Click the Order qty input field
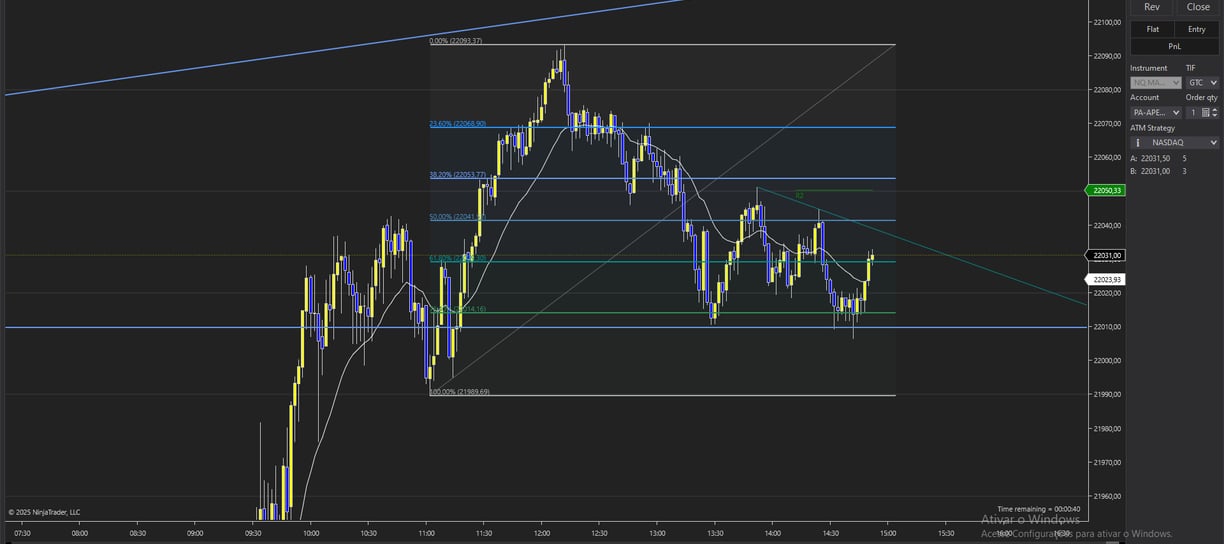This screenshot has height=544, width=1224. (1192, 113)
